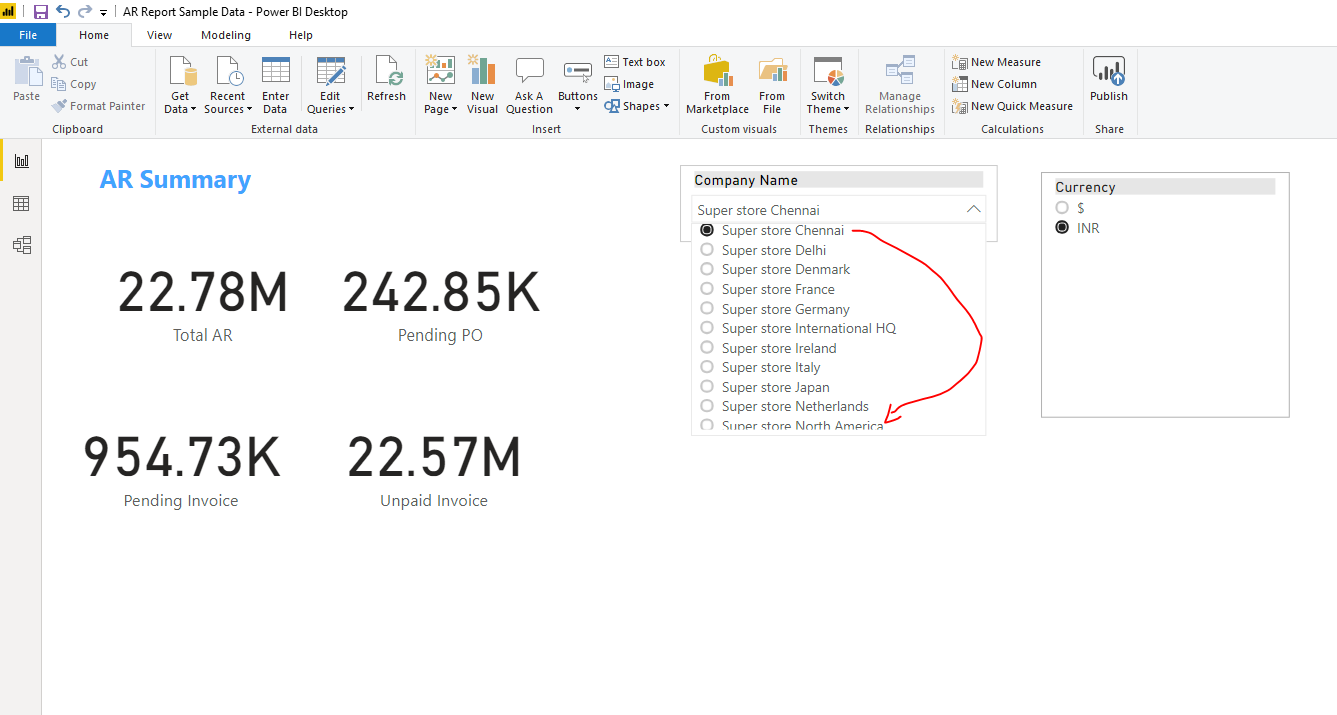Select the Super store Japan radio option
1337x715 pixels.
[x=707, y=387]
